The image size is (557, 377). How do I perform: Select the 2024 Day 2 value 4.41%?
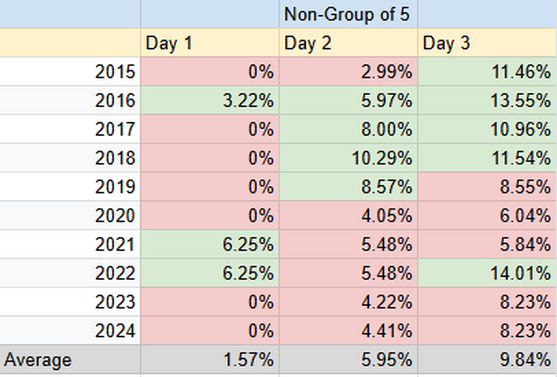(348, 330)
